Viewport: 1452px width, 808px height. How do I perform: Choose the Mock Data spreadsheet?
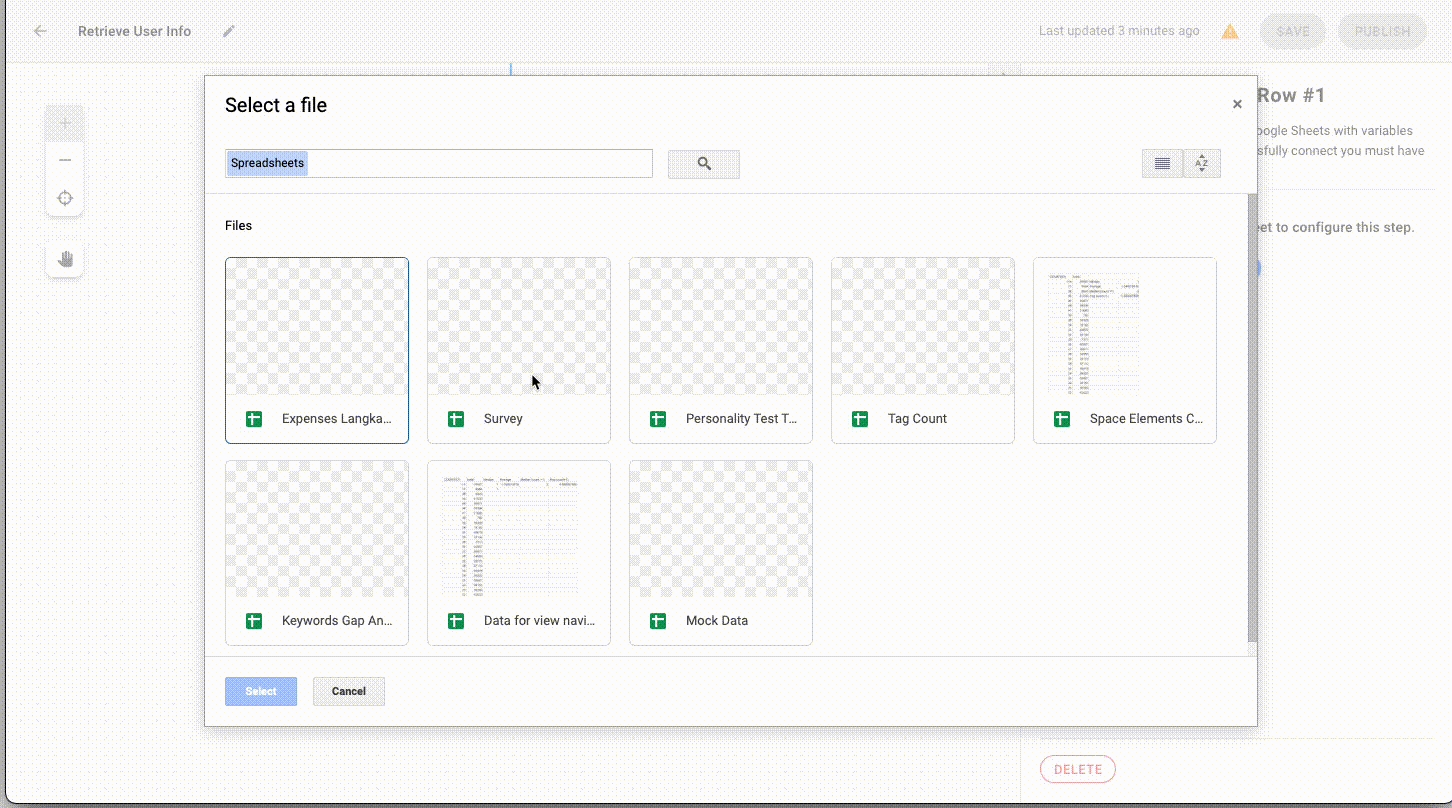click(720, 552)
